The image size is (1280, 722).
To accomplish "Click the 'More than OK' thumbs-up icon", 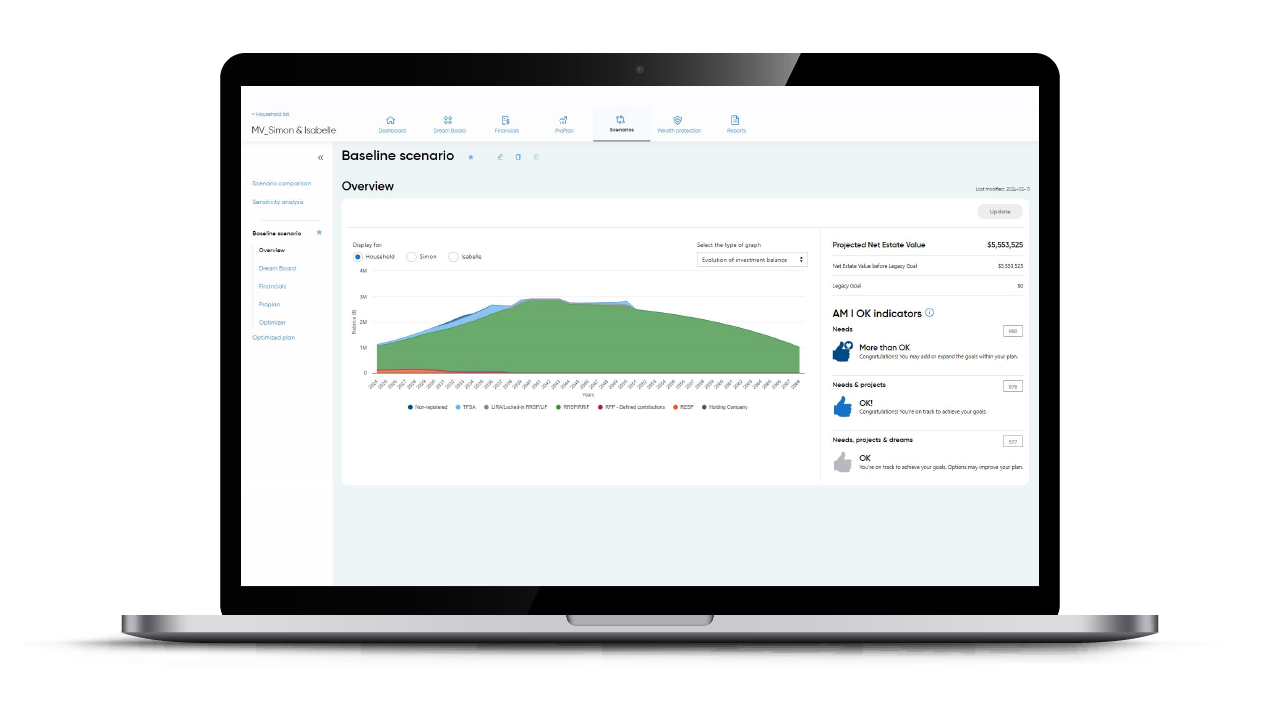I will coord(842,351).
